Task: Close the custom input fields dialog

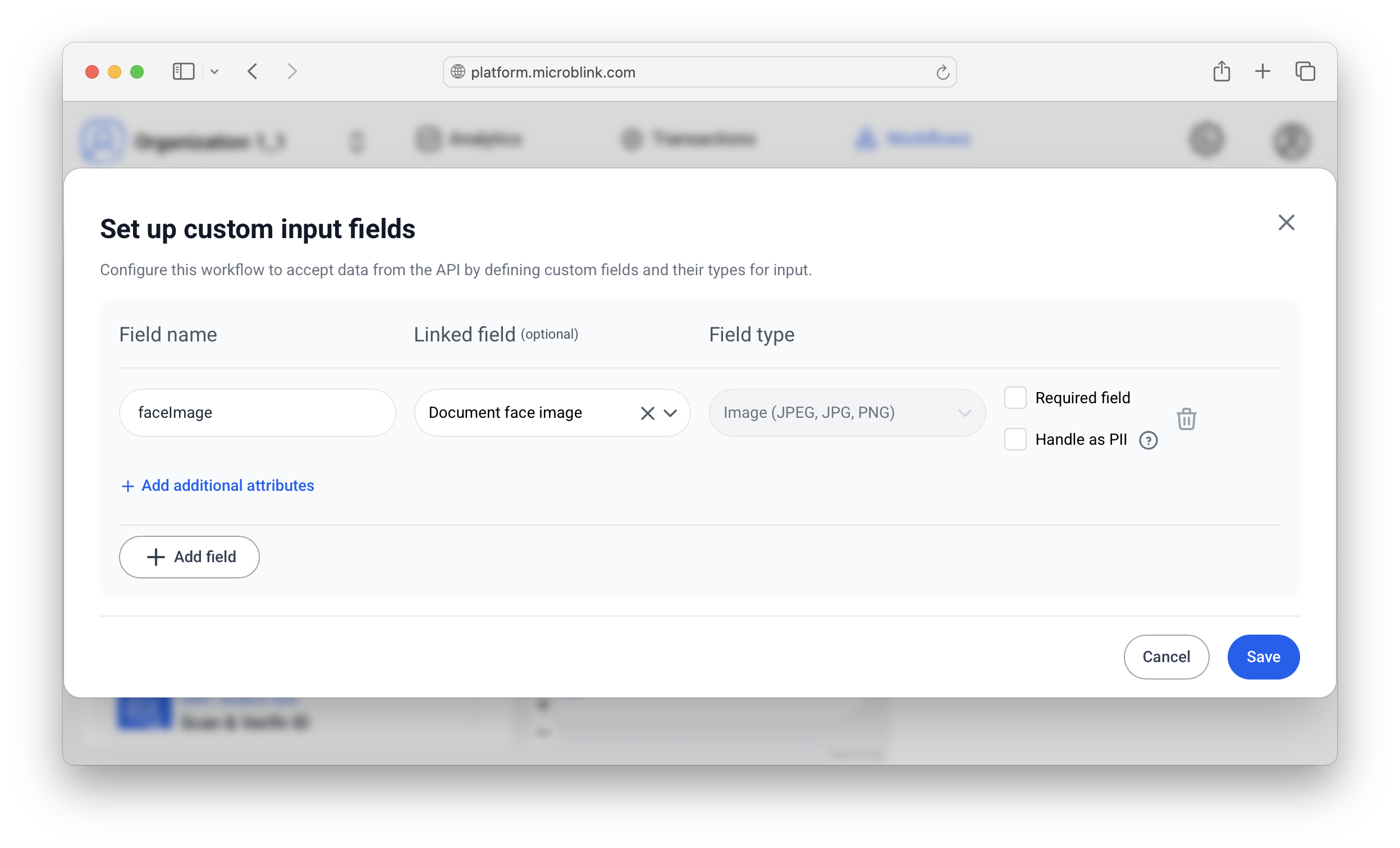Action: pos(1287,222)
